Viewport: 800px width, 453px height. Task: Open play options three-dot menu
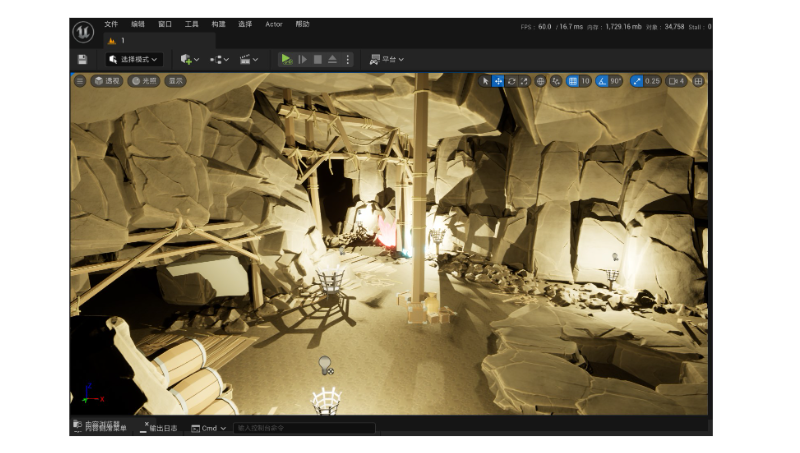[347, 59]
